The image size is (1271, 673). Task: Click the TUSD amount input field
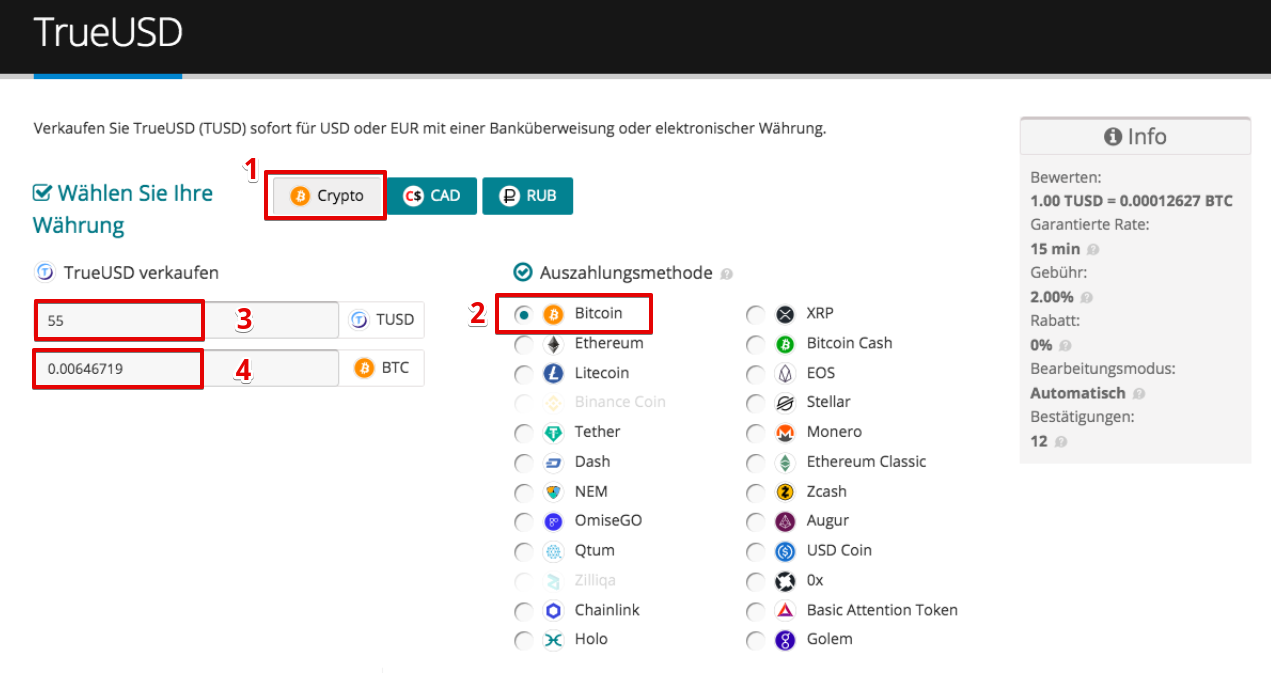[187, 320]
